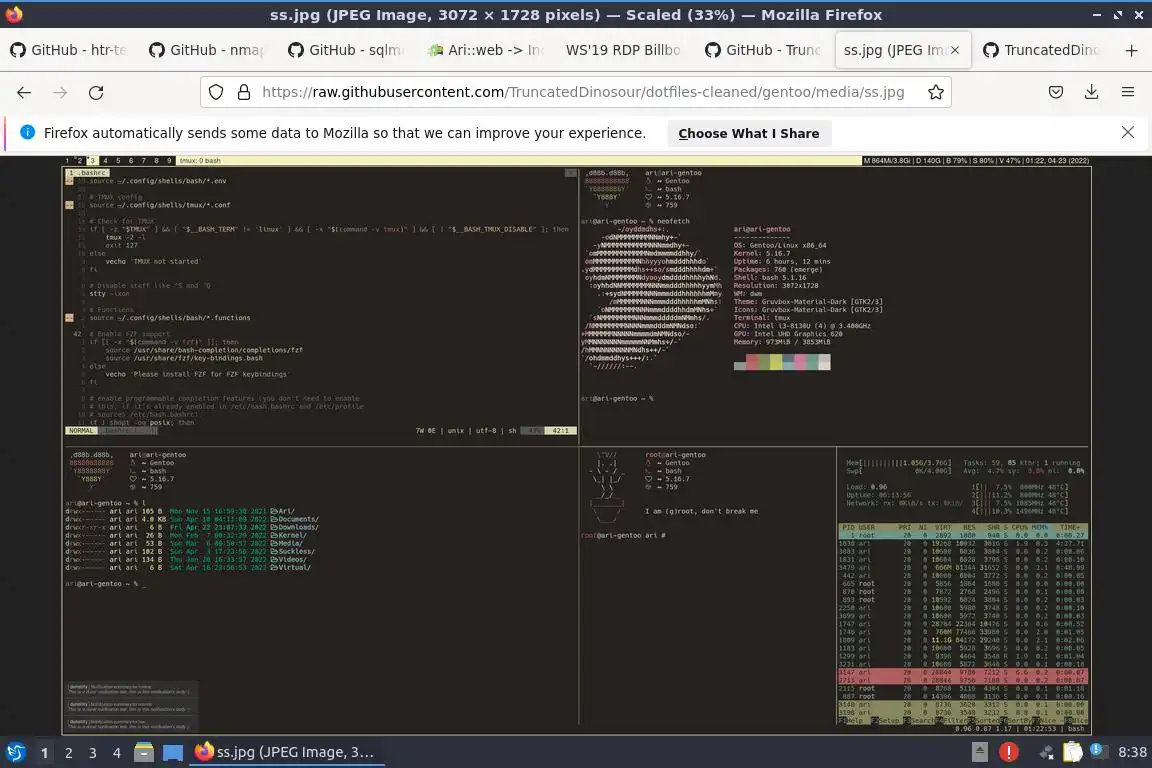1152x768 pixels.
Task: Click the red alert tray icon
Action: coord(1009,752)
